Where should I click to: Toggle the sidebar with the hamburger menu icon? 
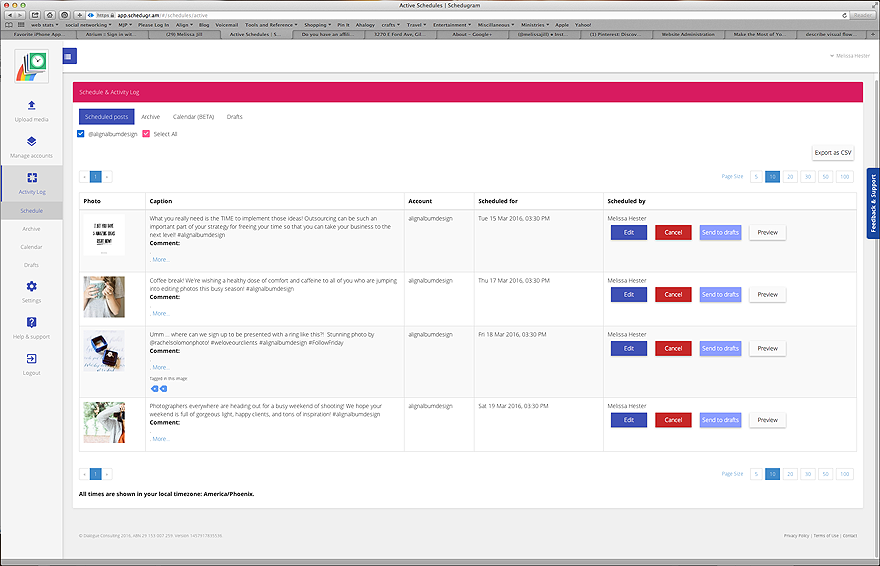[69, 56]
